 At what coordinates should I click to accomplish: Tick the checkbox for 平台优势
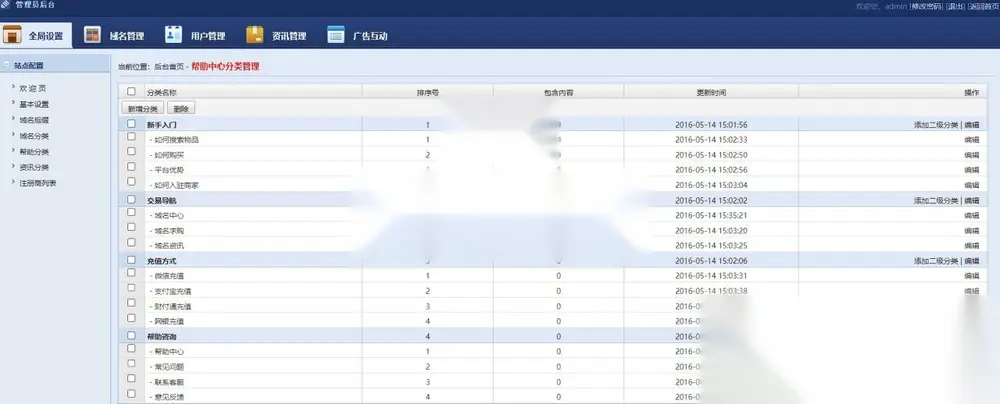(131, 167)
